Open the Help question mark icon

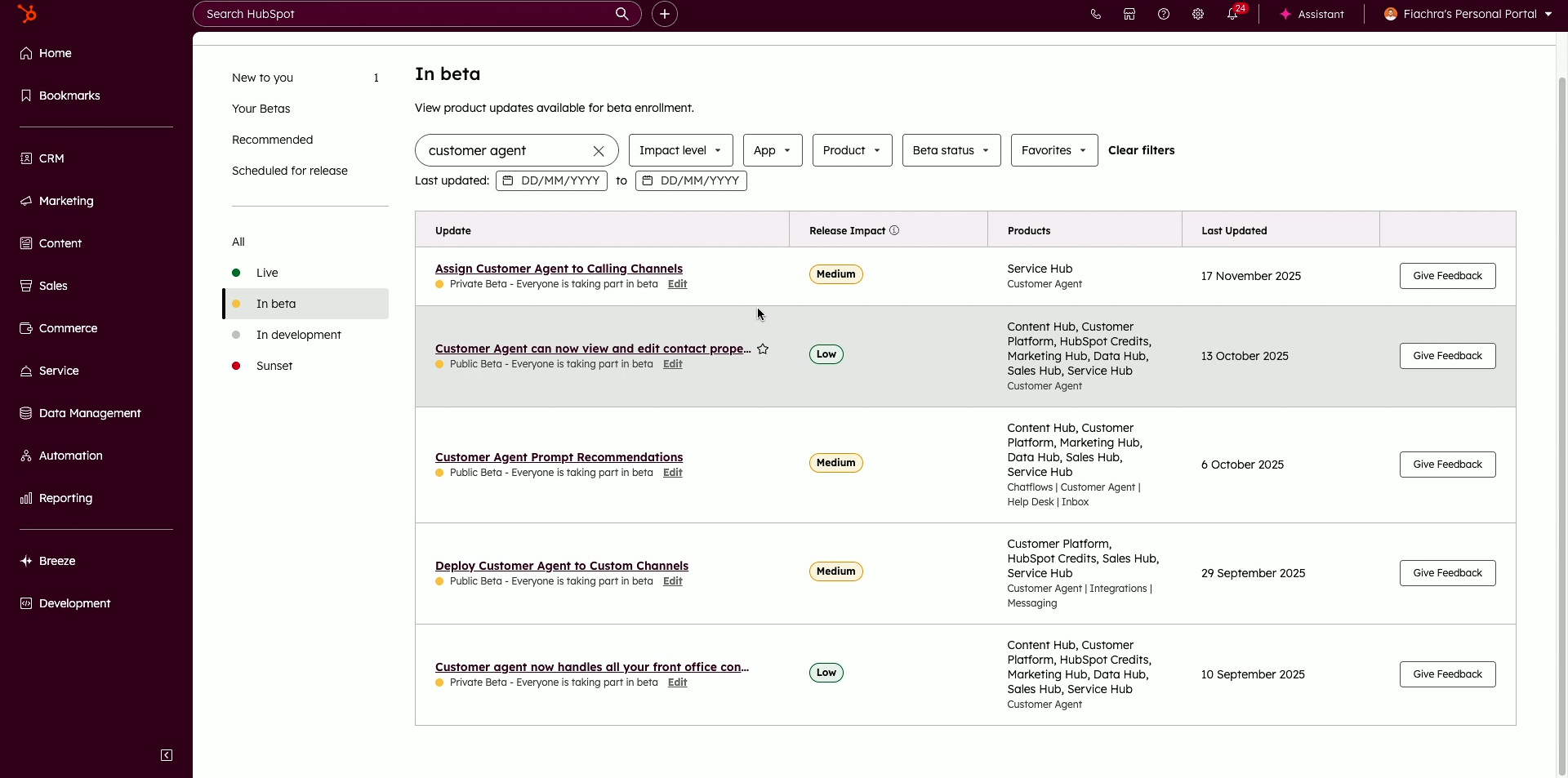coord(1164,14)
